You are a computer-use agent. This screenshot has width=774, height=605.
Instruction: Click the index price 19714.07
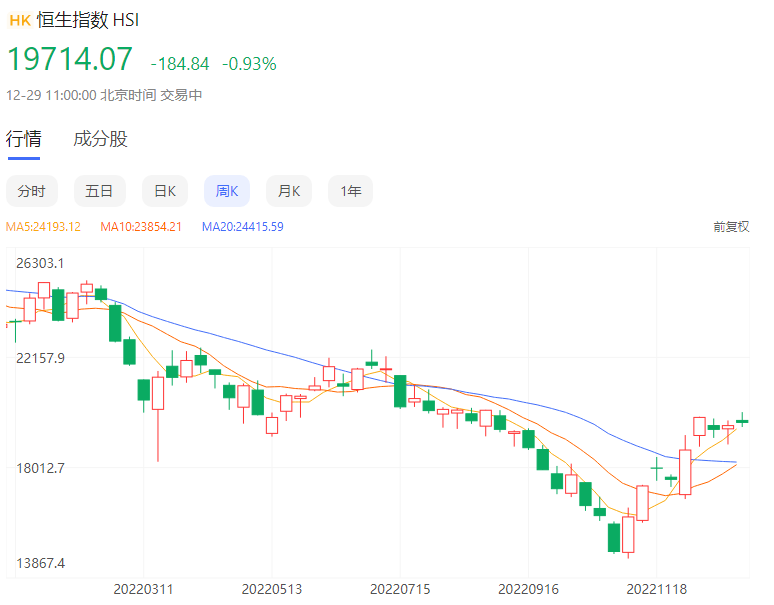pyautogui.click(x=70, y=59)
